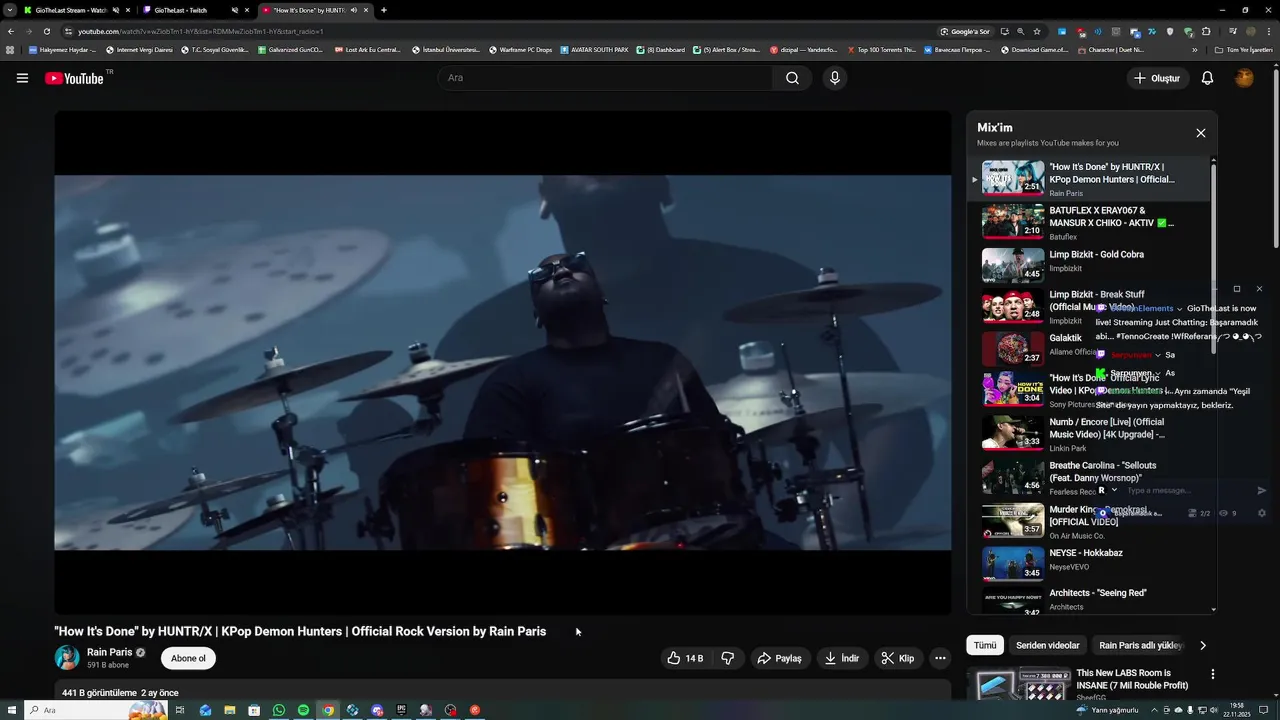The width and height of the screenshot is (1280, 720).
Task: Select the Tümü filter chip
Action: 985,645
